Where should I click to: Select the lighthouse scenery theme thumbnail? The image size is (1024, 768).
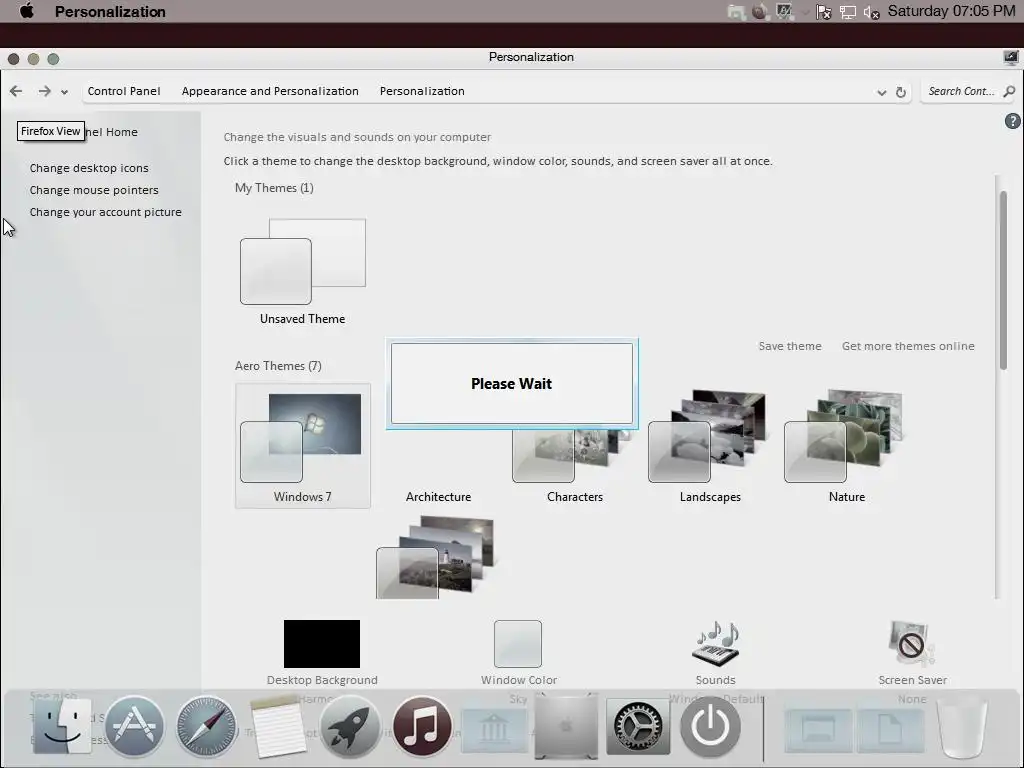point(435,557)
